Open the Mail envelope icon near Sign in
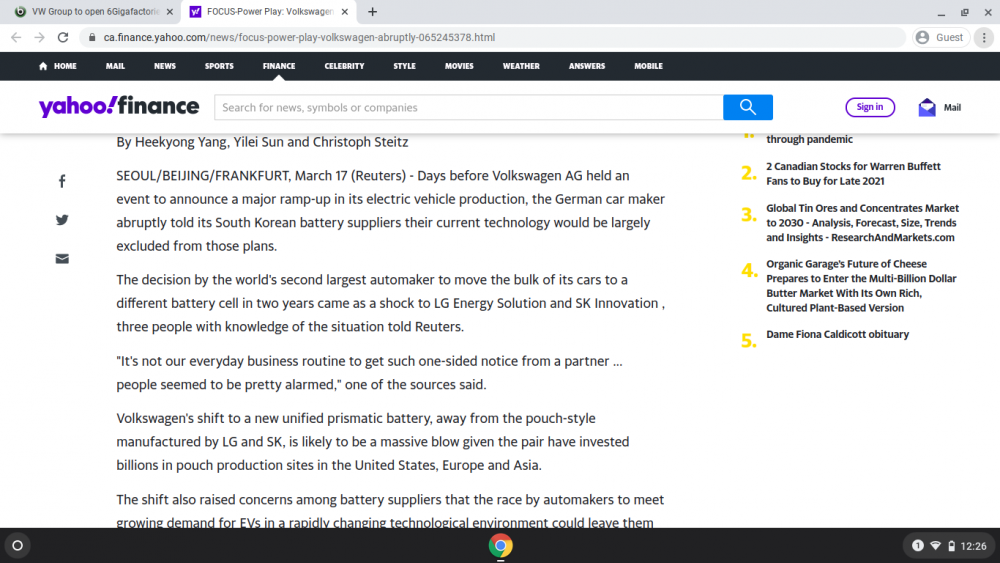This screenshot has height=563, width=1000. tap(927, 107)
